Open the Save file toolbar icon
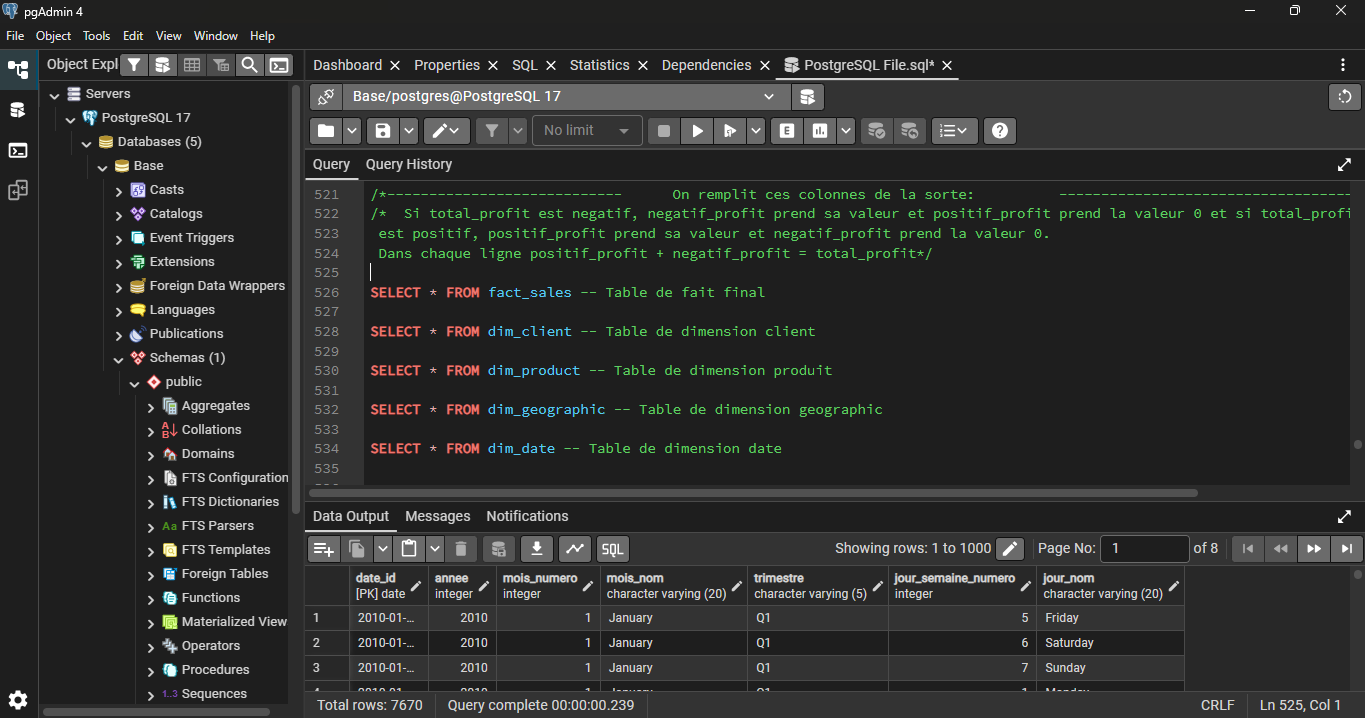The height and width of the screenshot is (718, 1365). tap(382, 131)
